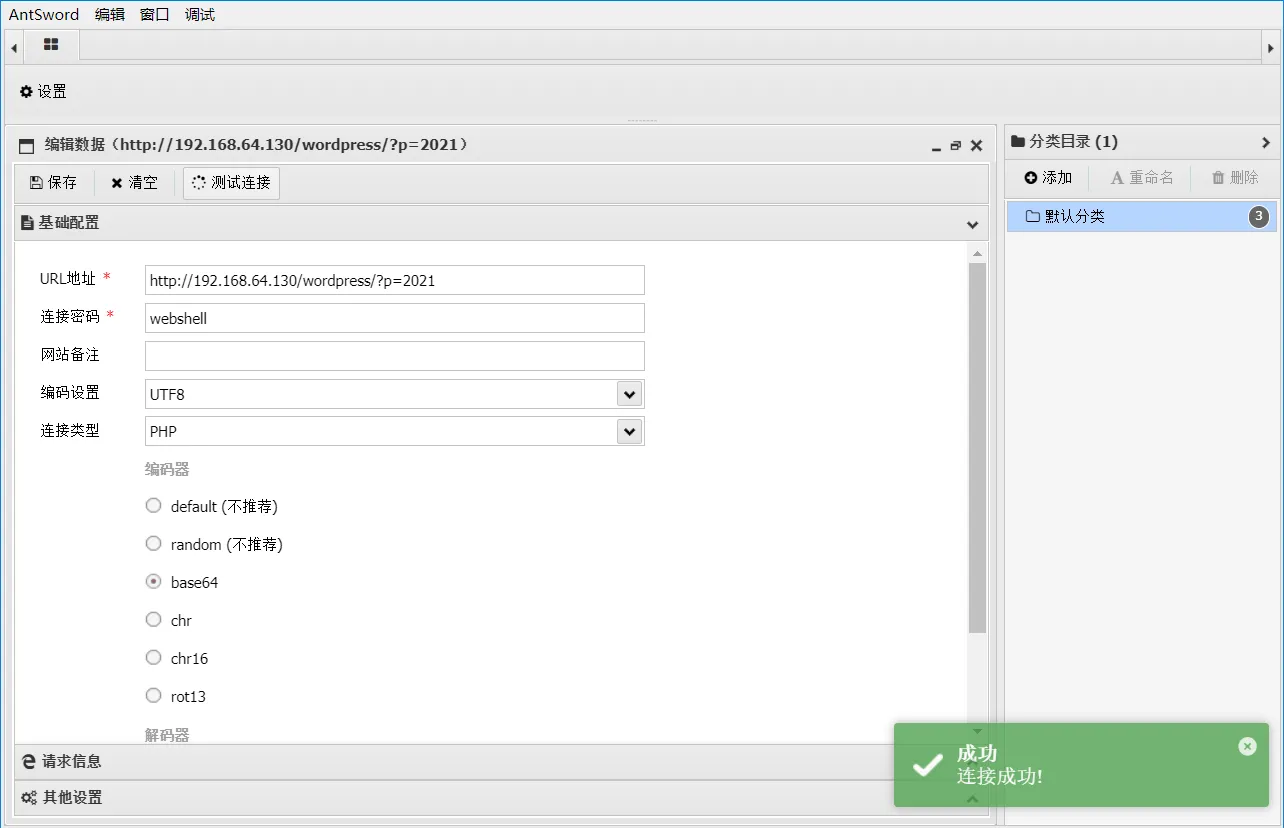1284x828 pixels.
Task: Close the edit data panel
Action: [977, 146]
